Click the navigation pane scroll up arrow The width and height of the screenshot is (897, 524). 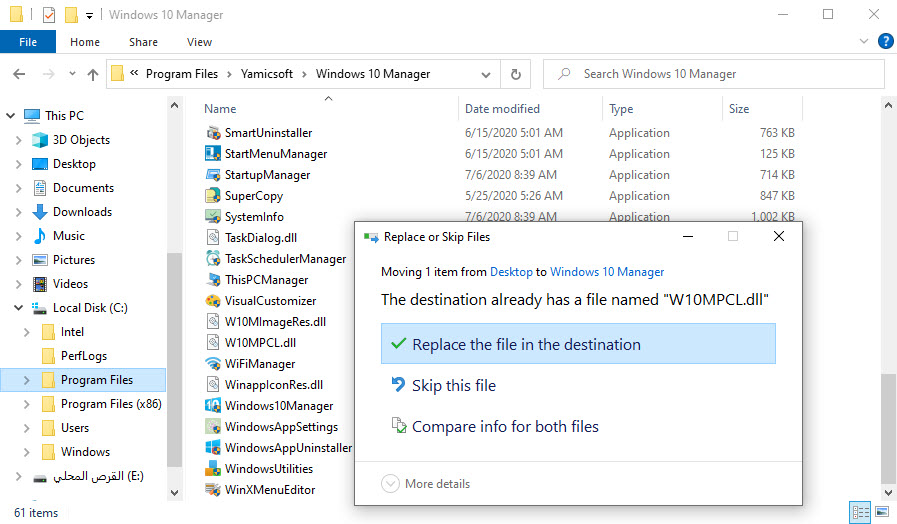click(174, 105)
